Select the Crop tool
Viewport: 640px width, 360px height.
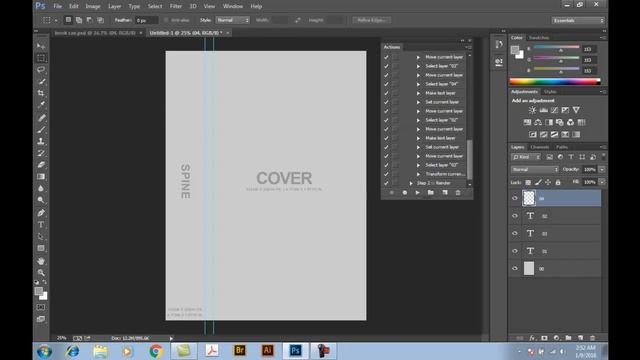(x=41, y=93)
